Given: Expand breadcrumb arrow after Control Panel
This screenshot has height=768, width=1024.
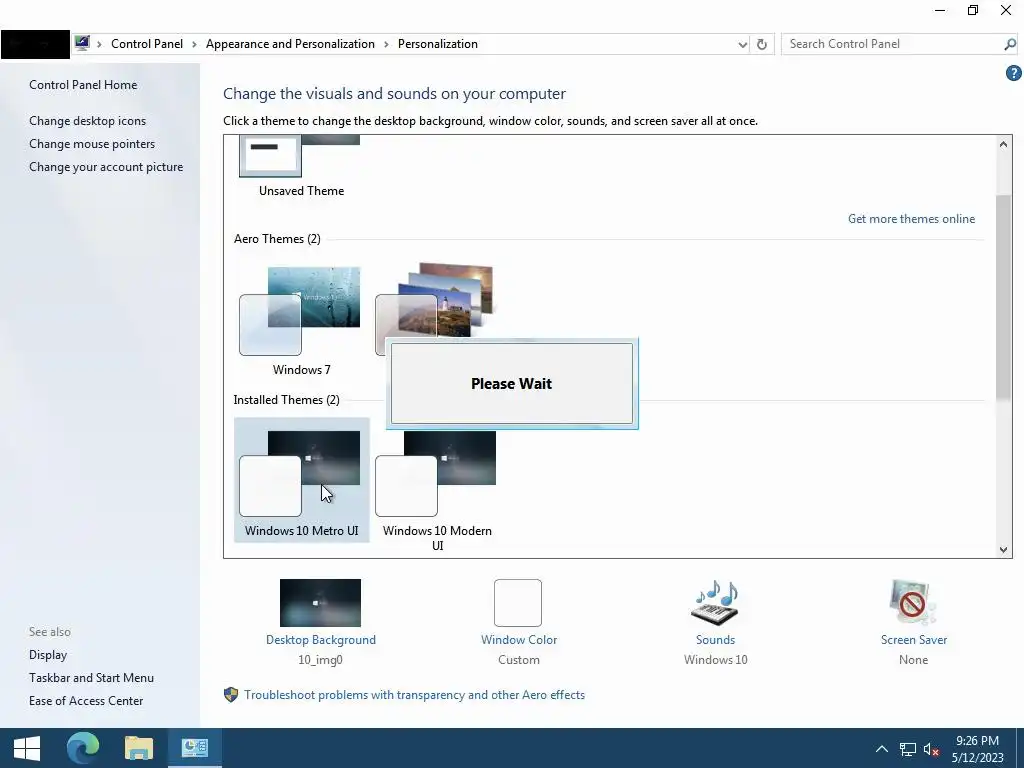Looking at the screenshot, I should [194, 44].
